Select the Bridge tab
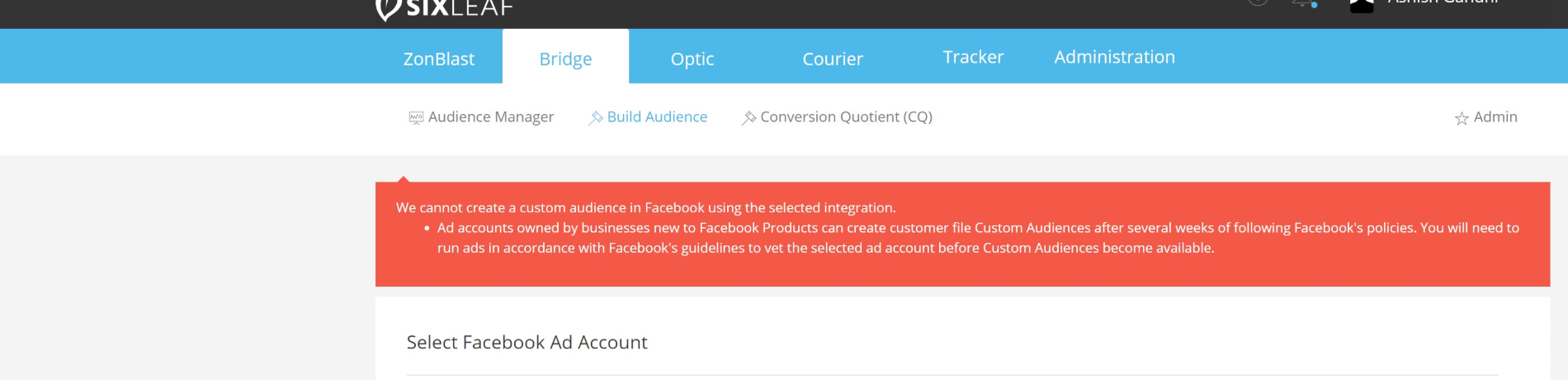The image size is (1568, 380). 565,59
